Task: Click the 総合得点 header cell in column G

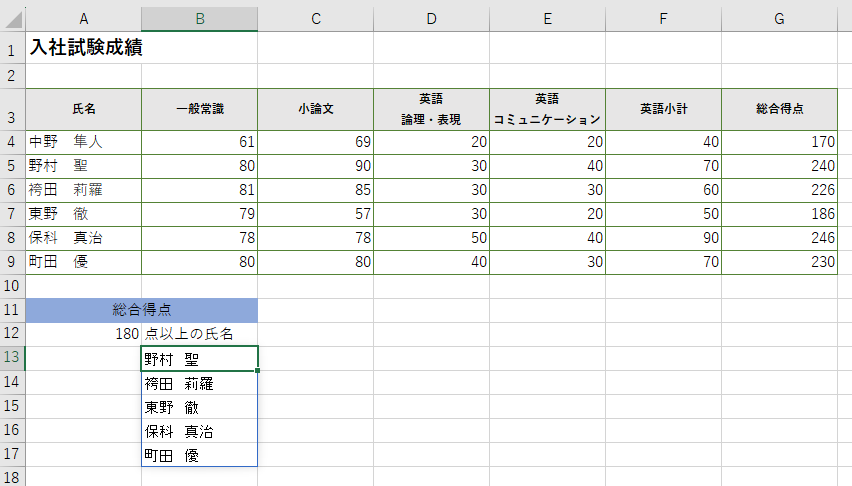Action: tap(779, 109)
